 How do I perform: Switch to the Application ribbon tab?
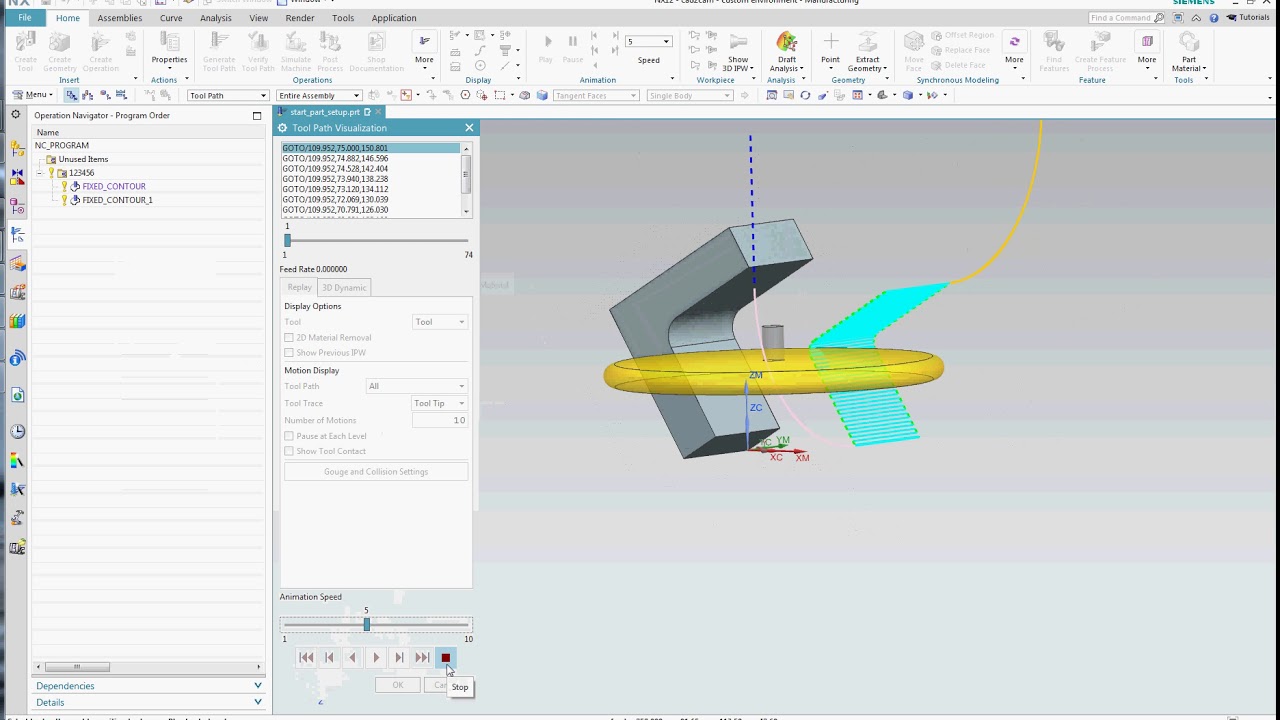tap(394, 18)
